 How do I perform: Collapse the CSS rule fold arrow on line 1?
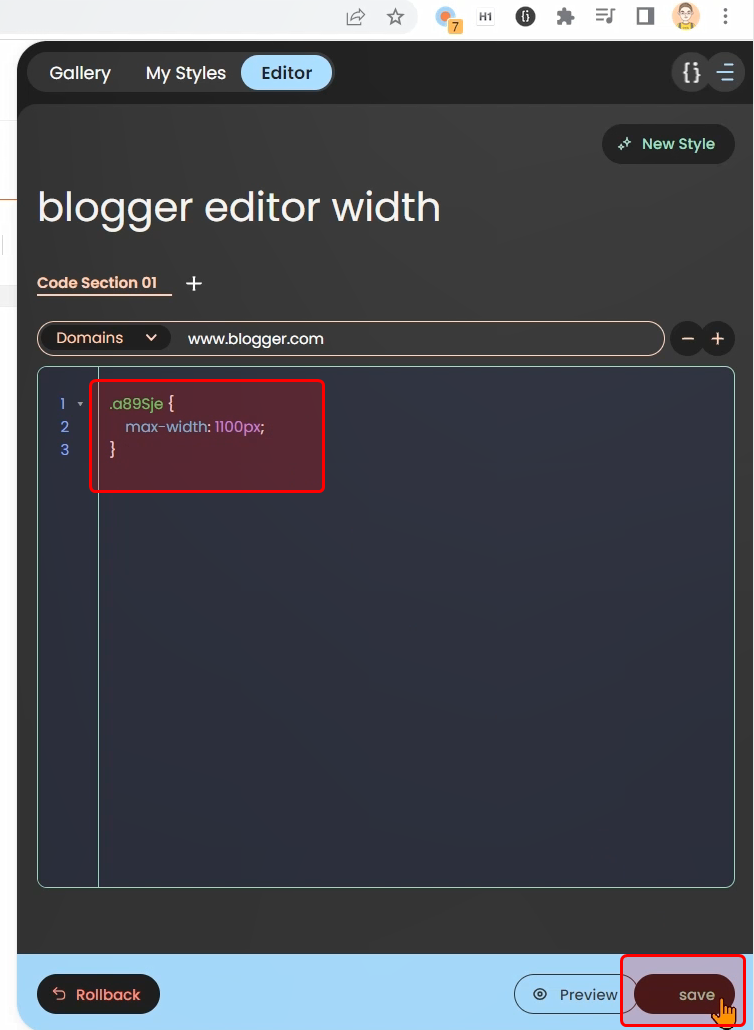(x=81, y=405)
